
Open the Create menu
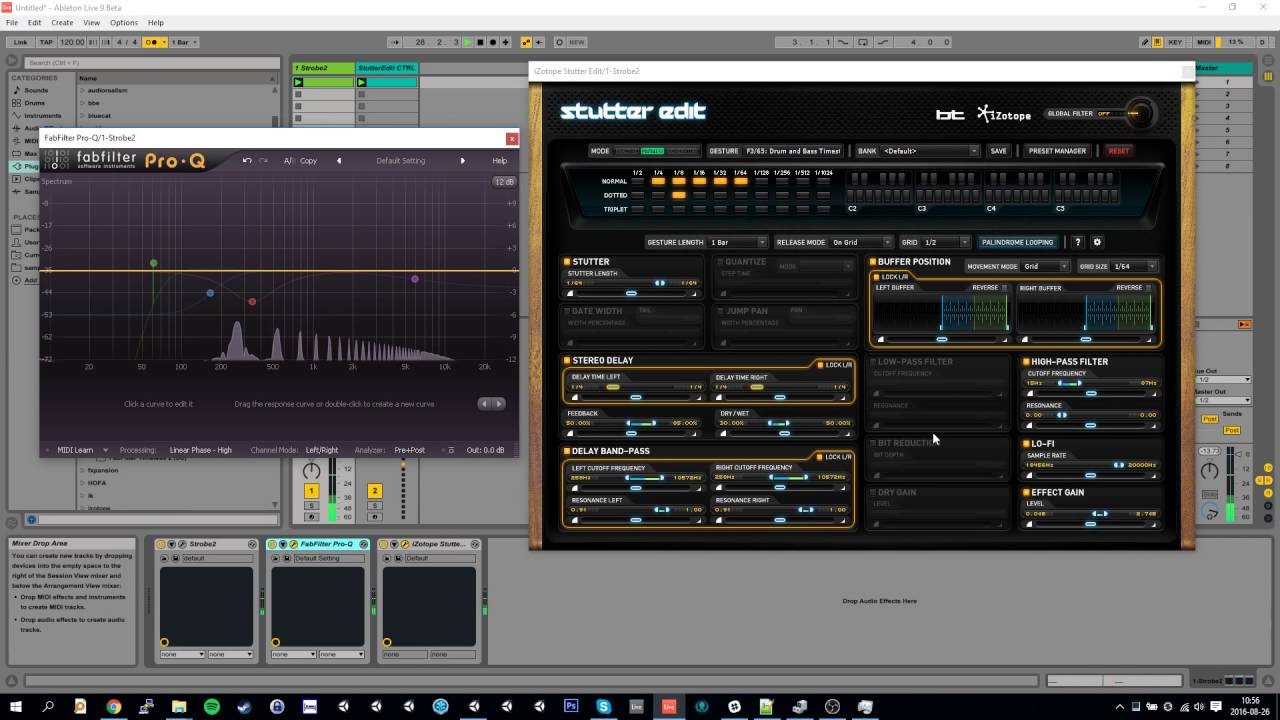[x=62, y=22]
